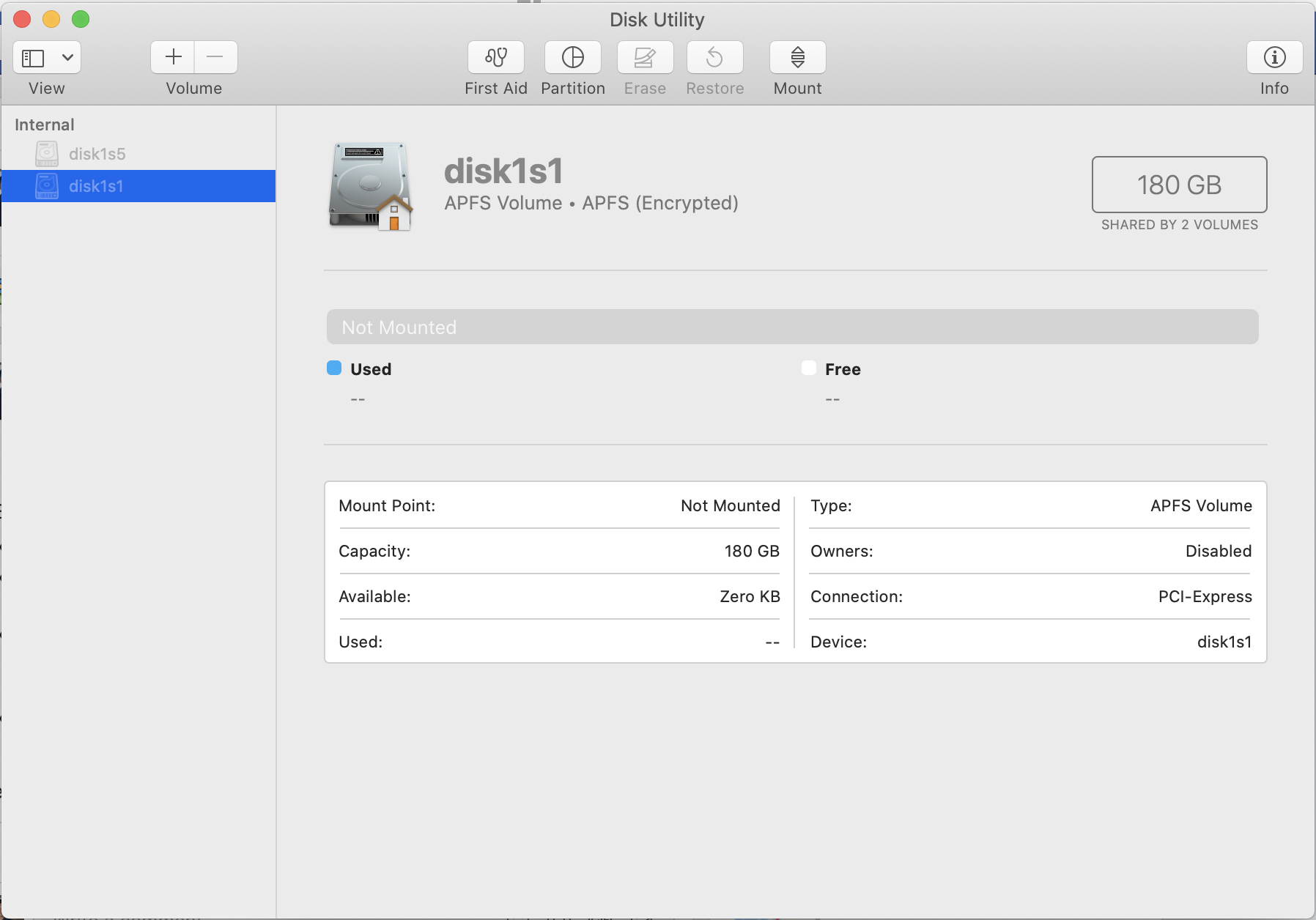Click the Type value APFS Volume
The image size is (1316, 920).
[1201, 505]
